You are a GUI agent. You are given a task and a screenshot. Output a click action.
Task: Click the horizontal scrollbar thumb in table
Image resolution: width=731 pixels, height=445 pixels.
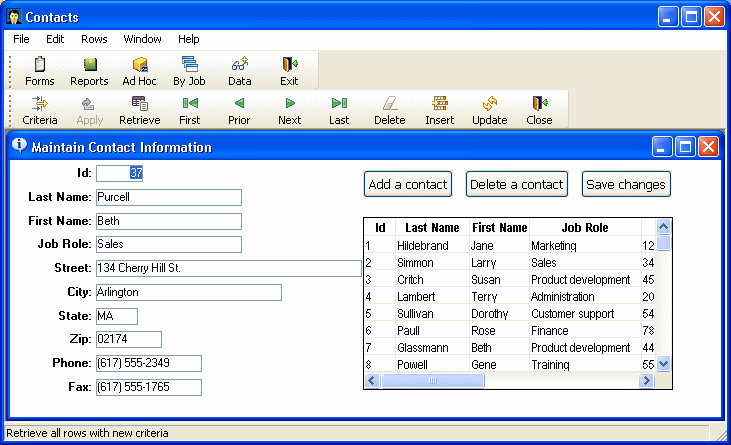coord(433,381)
